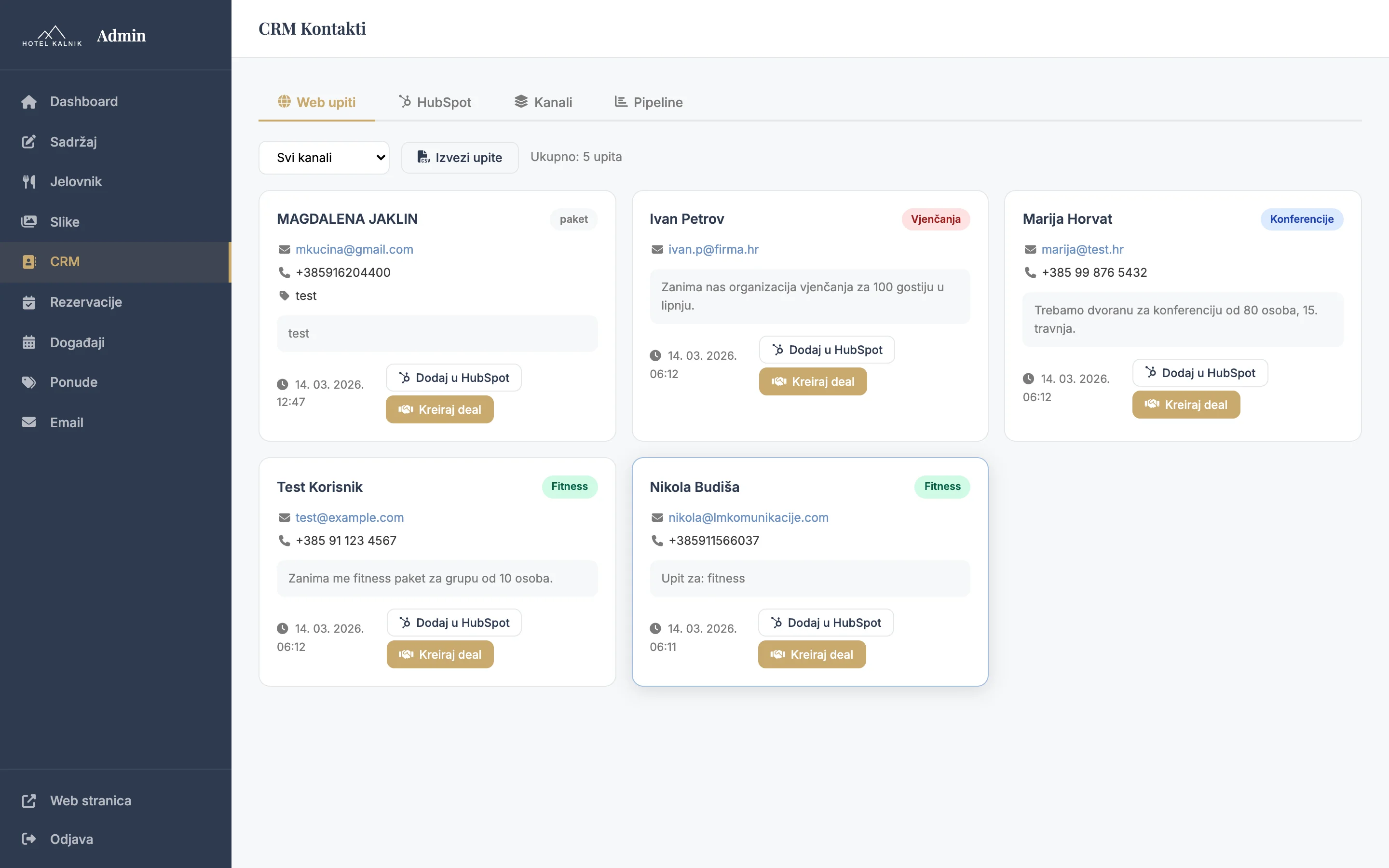Click Kreiraj deal for Ivan Petrov
1389x868 pixels.
tap(812, 381)
